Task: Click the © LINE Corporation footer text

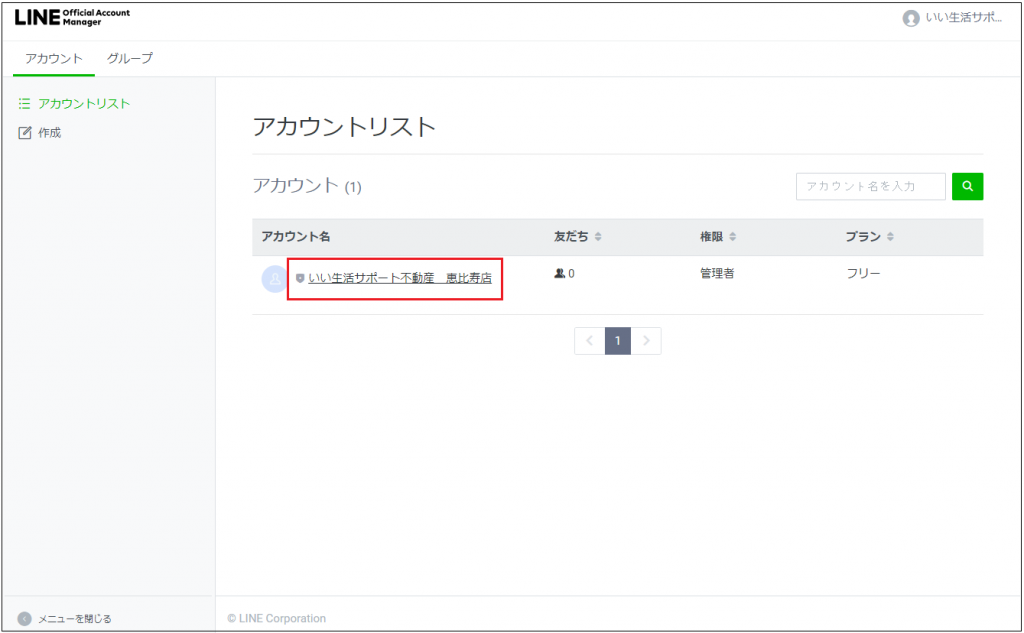Action: [x=276, y=619]
